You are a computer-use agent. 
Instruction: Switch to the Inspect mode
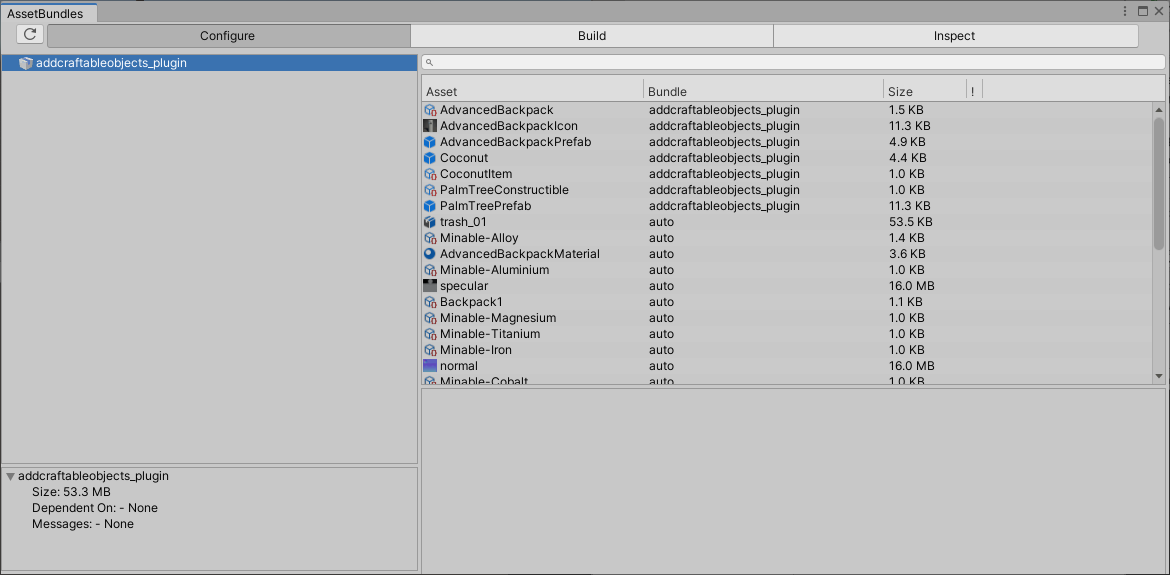pos(955,36)
